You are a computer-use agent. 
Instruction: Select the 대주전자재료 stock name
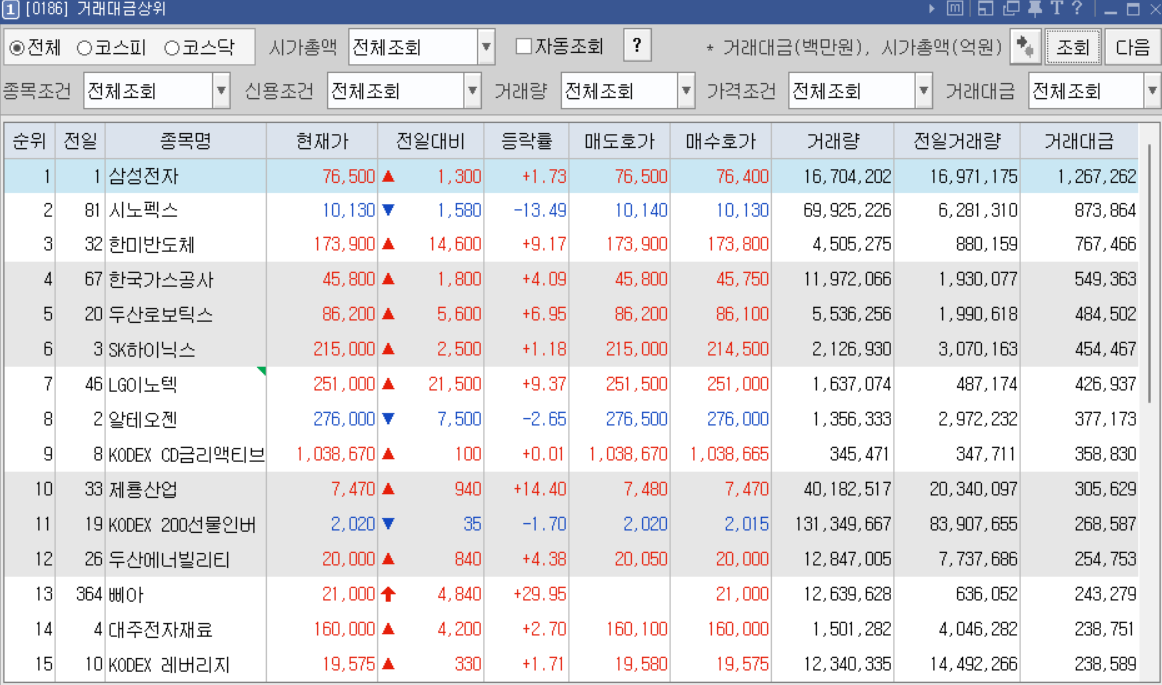pyautogui.click(x=161, y=629)
